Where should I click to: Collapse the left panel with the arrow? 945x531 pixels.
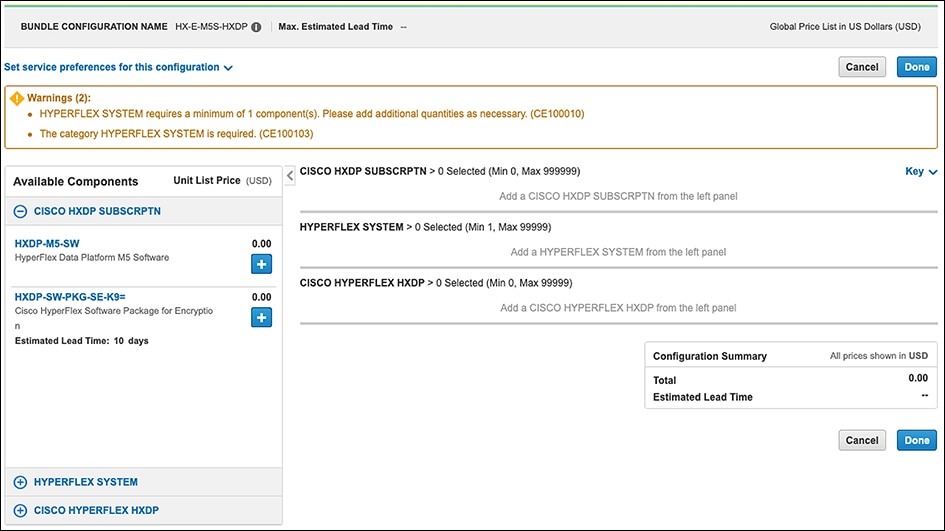[x=290, y=176]
